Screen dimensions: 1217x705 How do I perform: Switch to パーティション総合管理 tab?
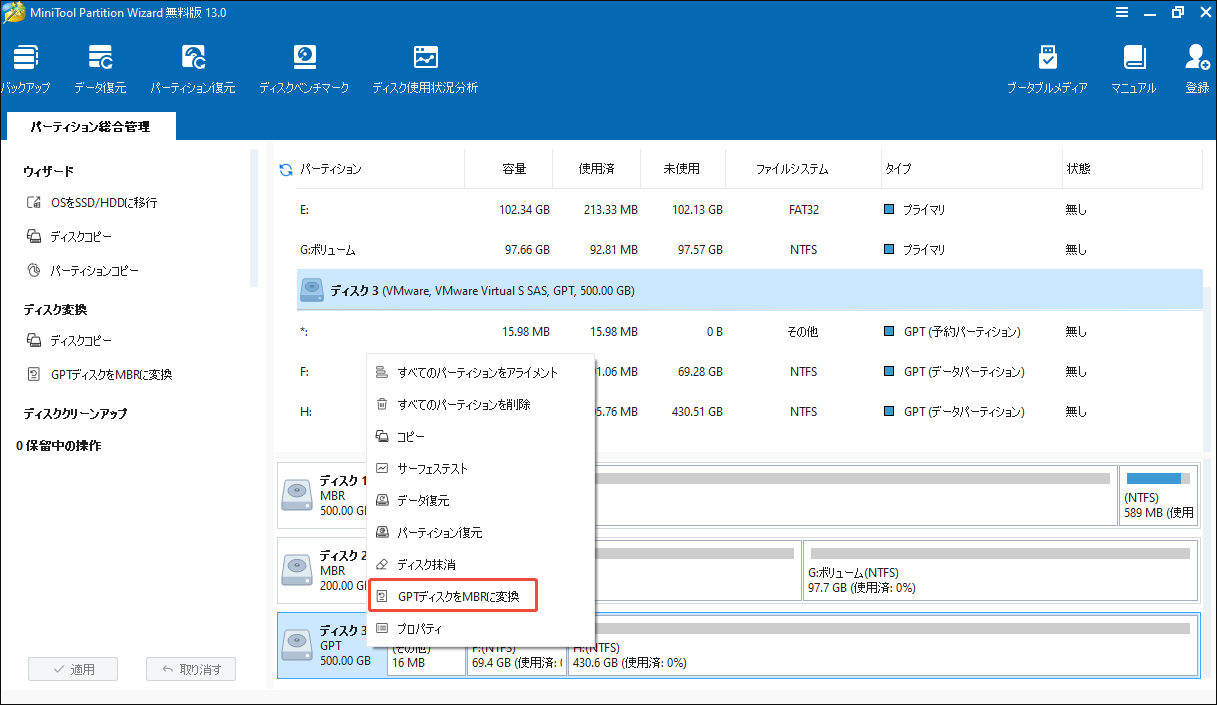coord(90,127)
